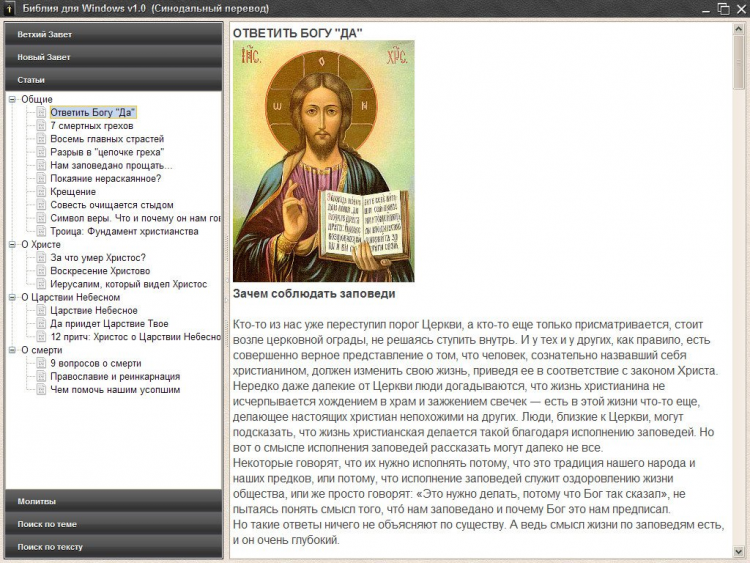The width and height of the screenshot is (750, 563).
Task: Open the Ветхий Завет section
Action: tap(114, 34)
